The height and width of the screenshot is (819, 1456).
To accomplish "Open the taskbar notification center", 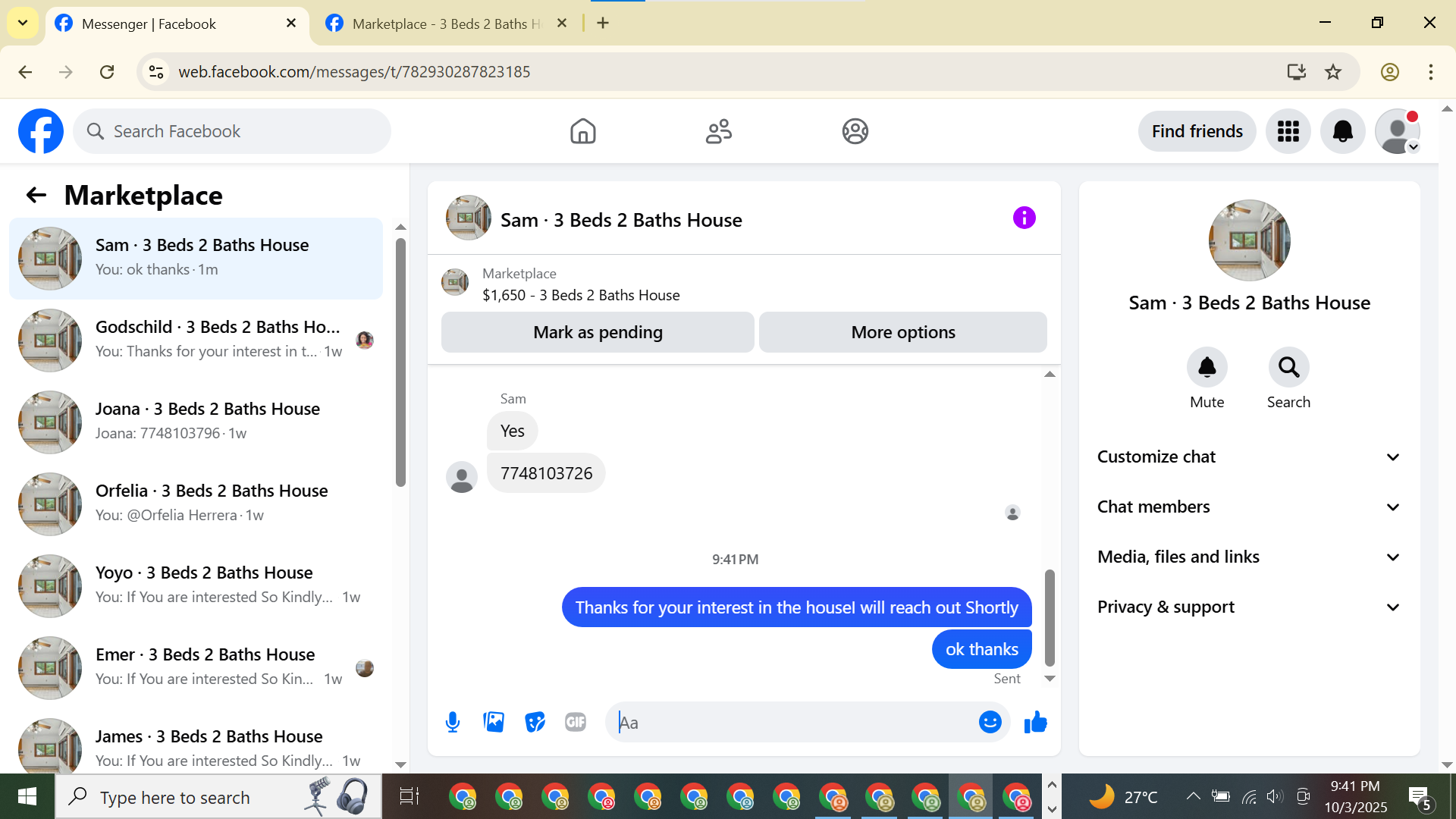I will [1419, 797].
